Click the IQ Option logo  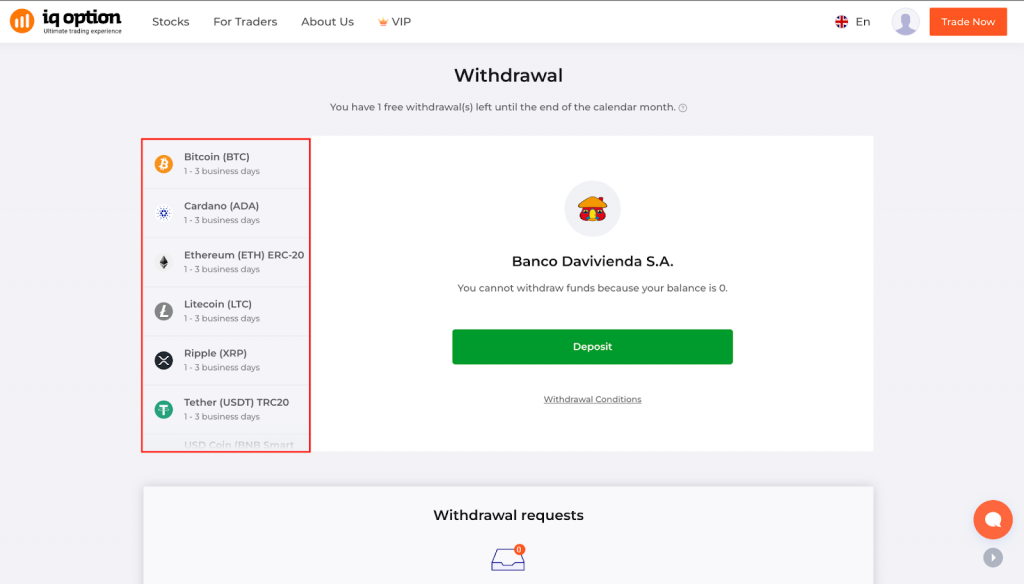click(x=66, y=21)
